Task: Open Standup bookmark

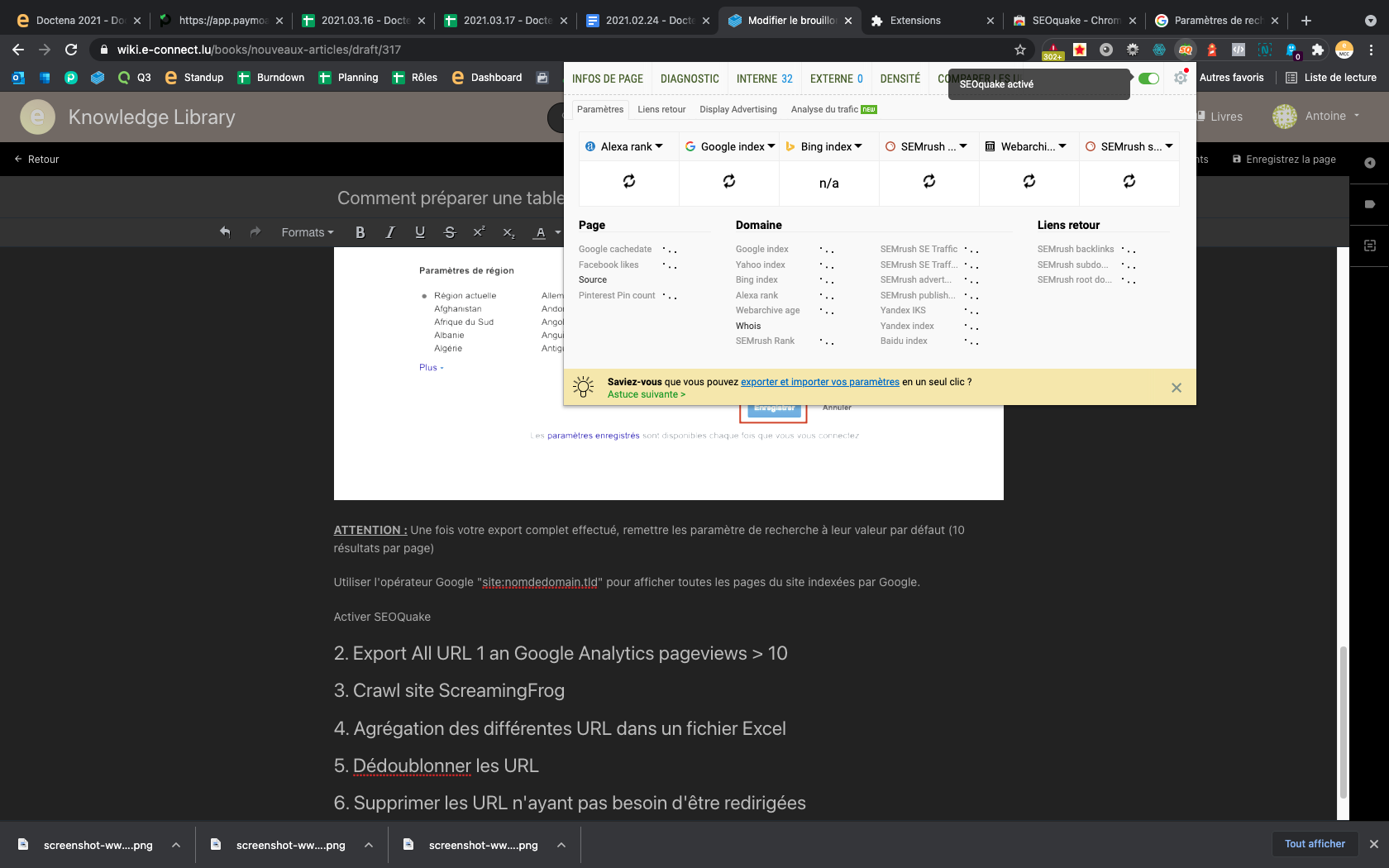Action: (x=193, y=78)
